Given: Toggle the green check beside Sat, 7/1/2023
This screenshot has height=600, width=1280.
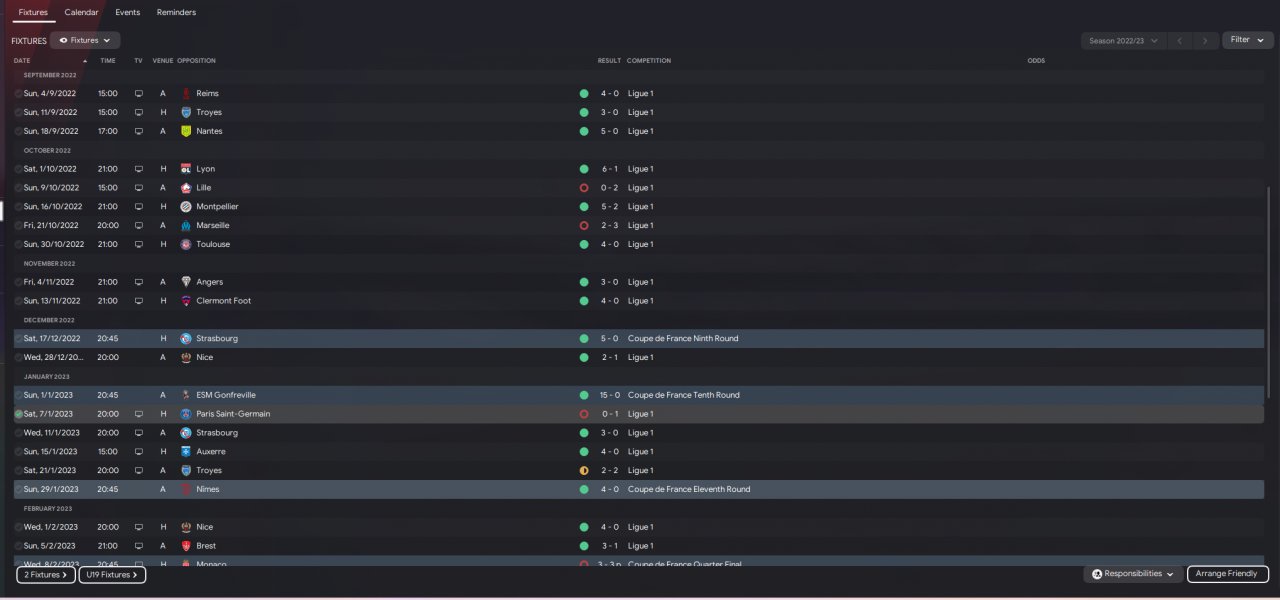Looking at the screenshot, I should (x=18, y=414).
